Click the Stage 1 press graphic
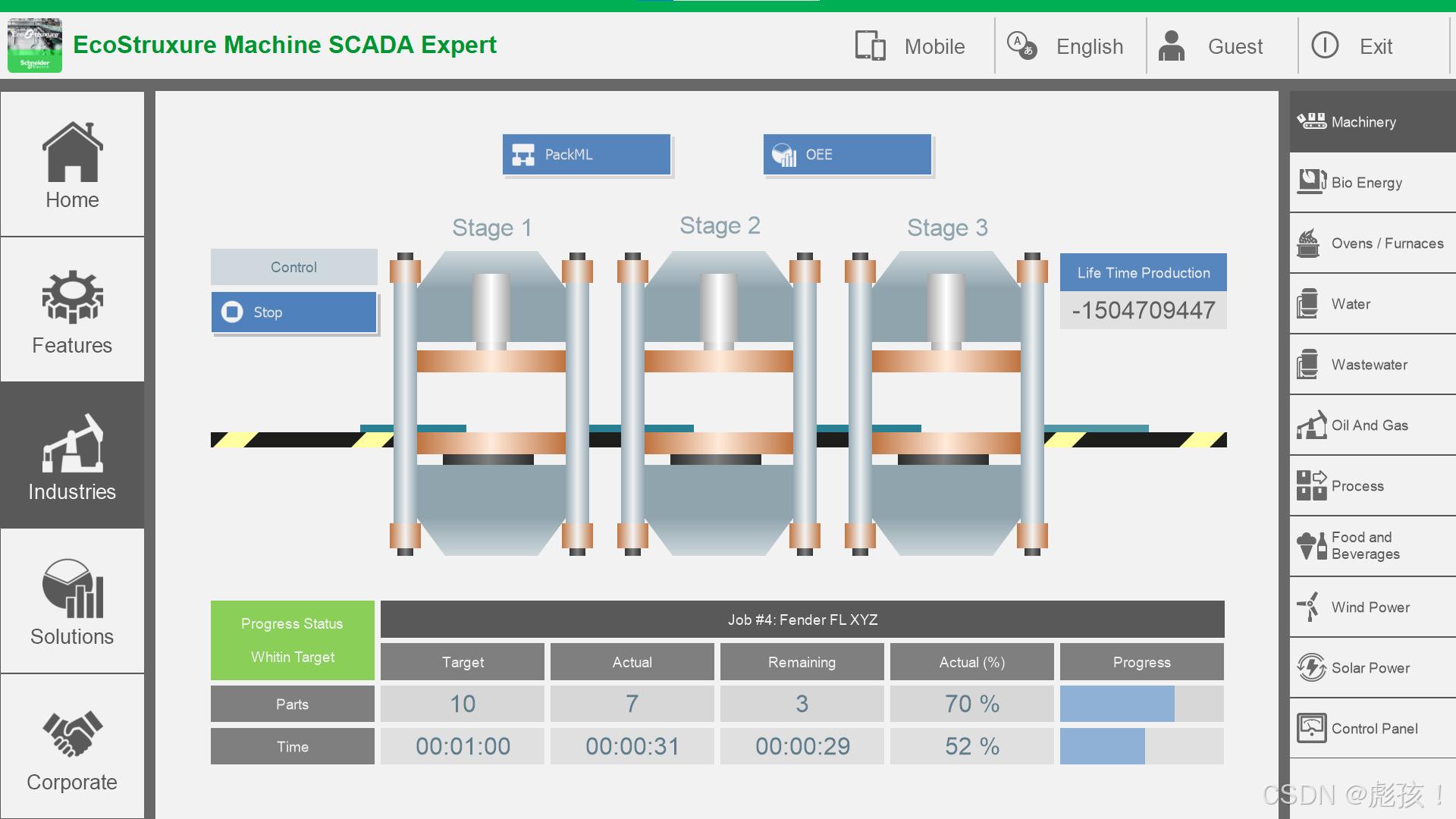 coord(491,403)
